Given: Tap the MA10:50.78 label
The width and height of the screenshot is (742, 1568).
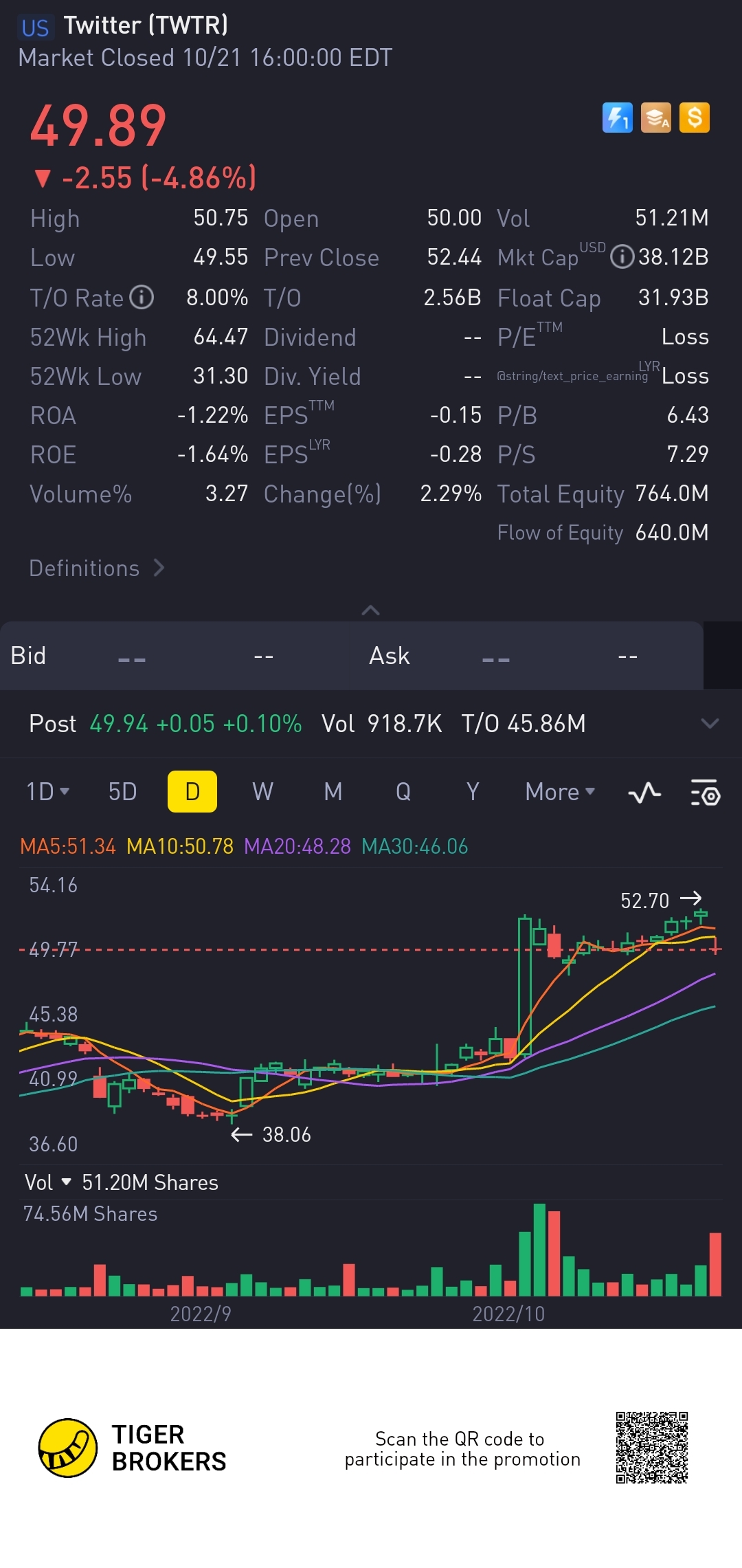Looking at the screenshot, I should pyautogui.click(x=180, y=846).
